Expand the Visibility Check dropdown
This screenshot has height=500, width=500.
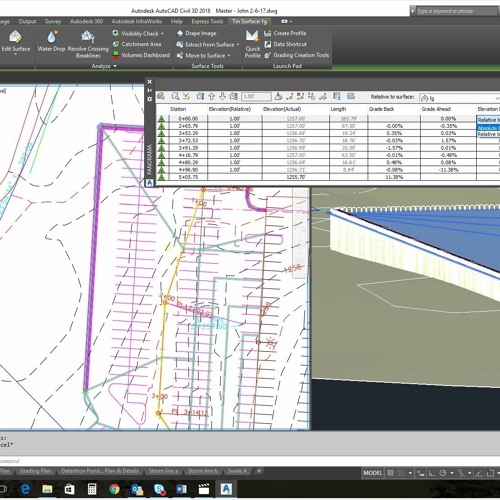click(x=162, y=34)
